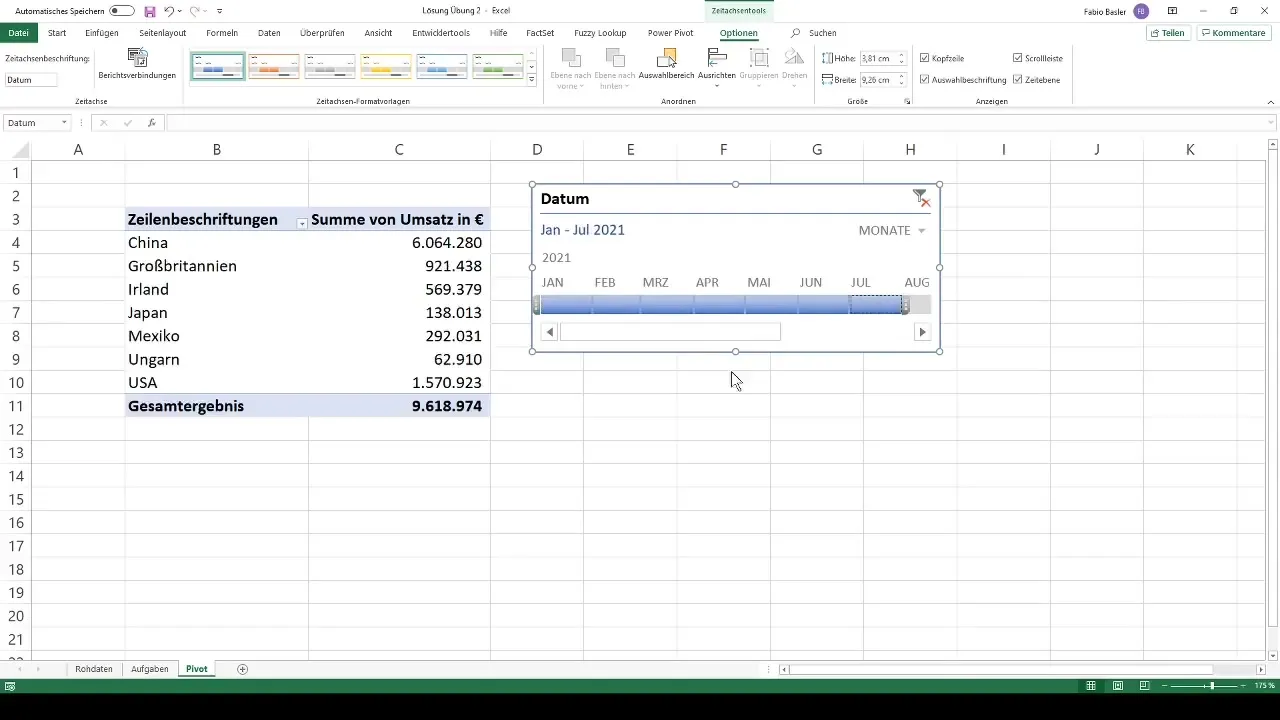Image resolution: width=1280 pixels, height=720 pixels.
Task: Decrease the Breite spinner down arrow
Action: pos(902,83)
